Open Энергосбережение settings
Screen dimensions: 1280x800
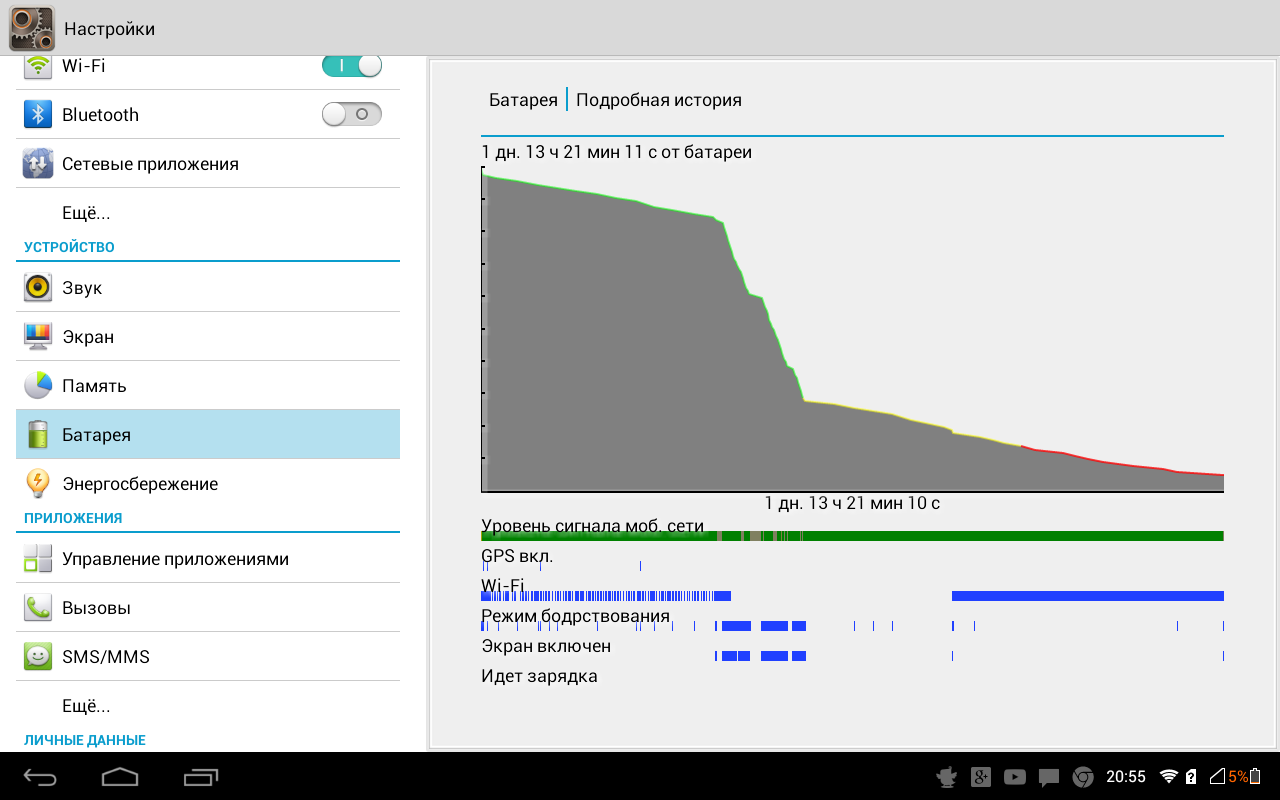click(208, 483)
